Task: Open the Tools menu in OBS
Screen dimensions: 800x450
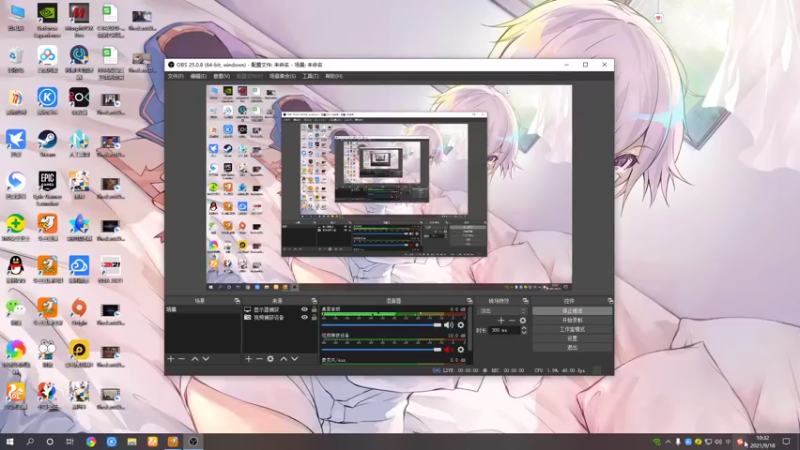Action: click(x=310, y=76)
